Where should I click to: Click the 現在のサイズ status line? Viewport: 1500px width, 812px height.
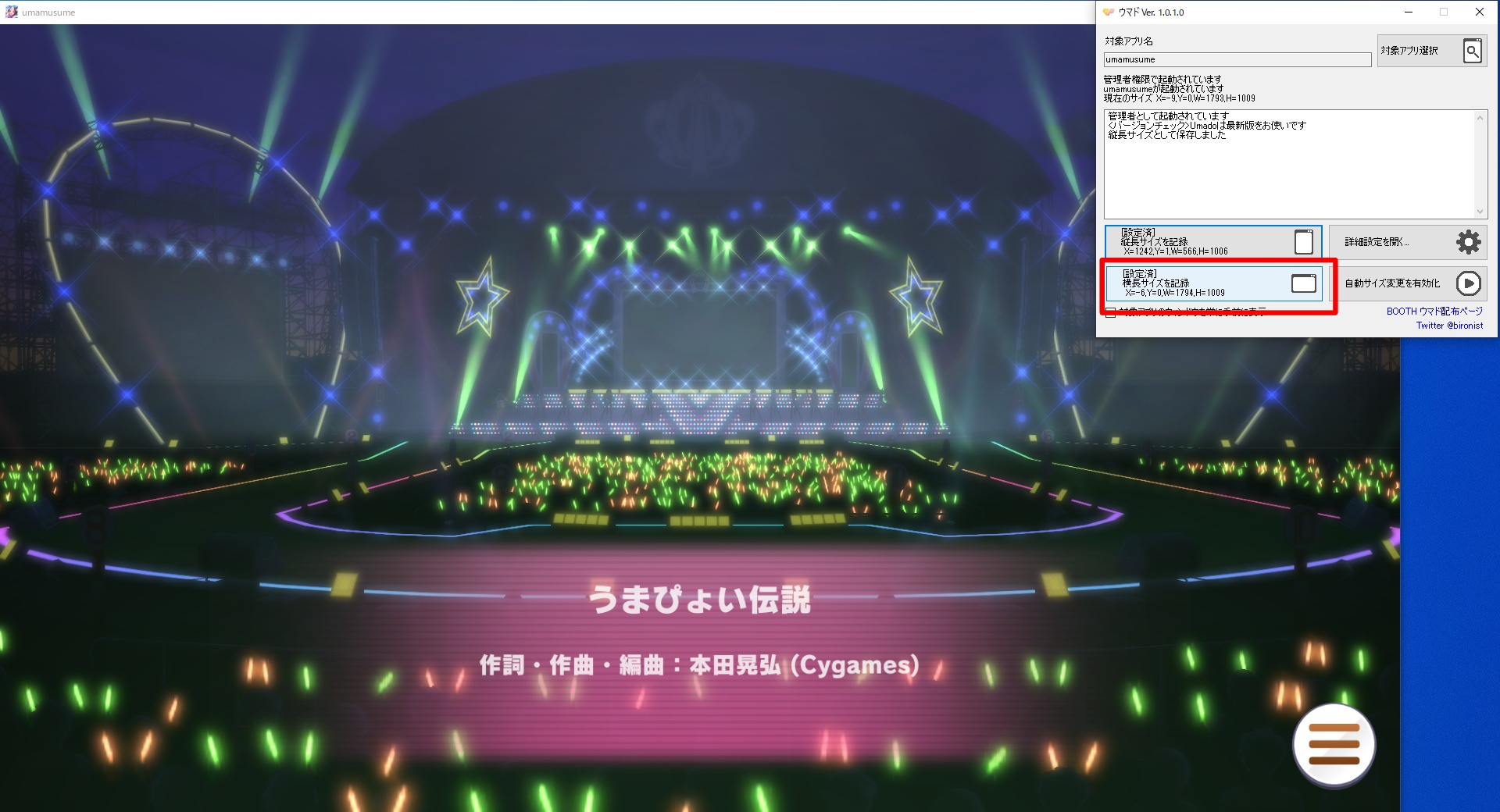tap(1179, 98)
